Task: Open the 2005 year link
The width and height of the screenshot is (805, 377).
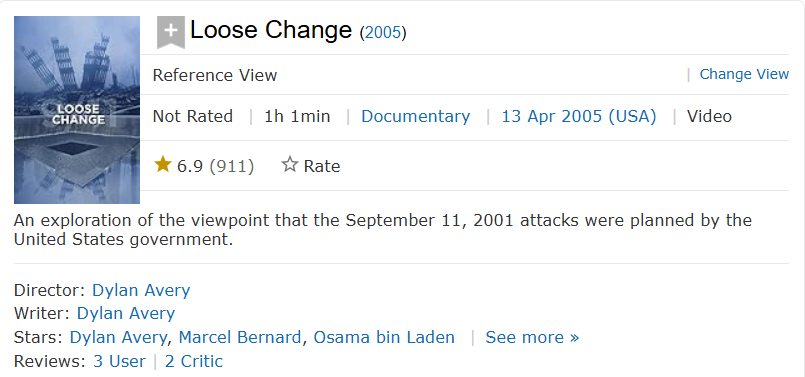Action: [382, 33]
